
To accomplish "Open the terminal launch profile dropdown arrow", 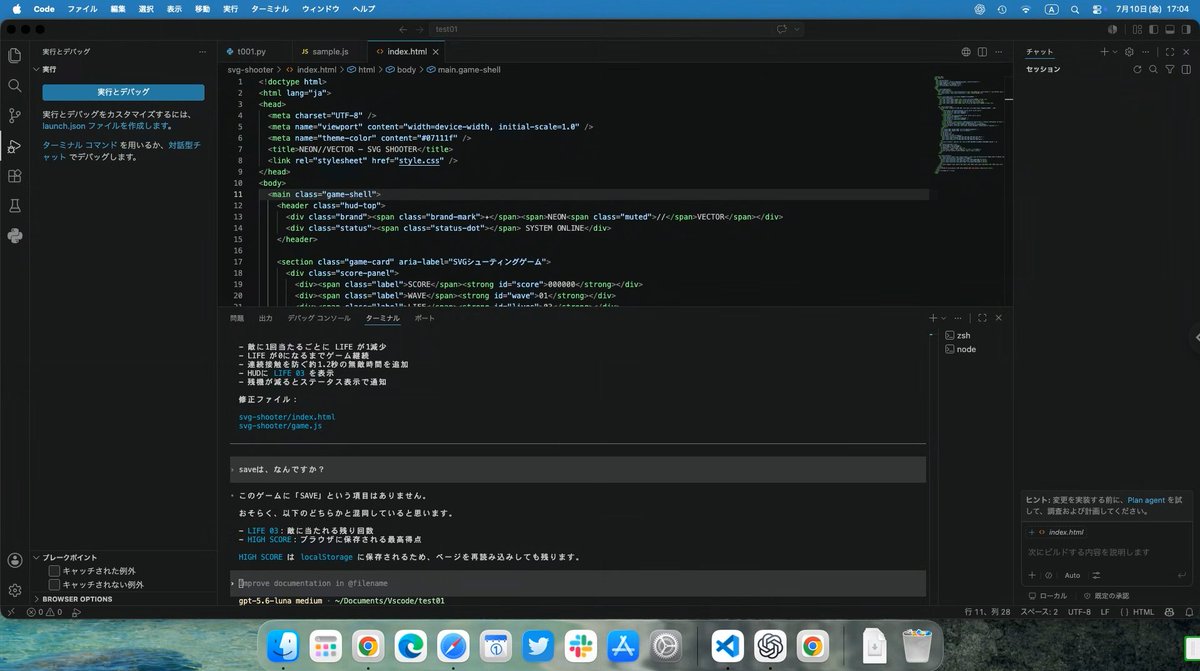I will (945, 318).
